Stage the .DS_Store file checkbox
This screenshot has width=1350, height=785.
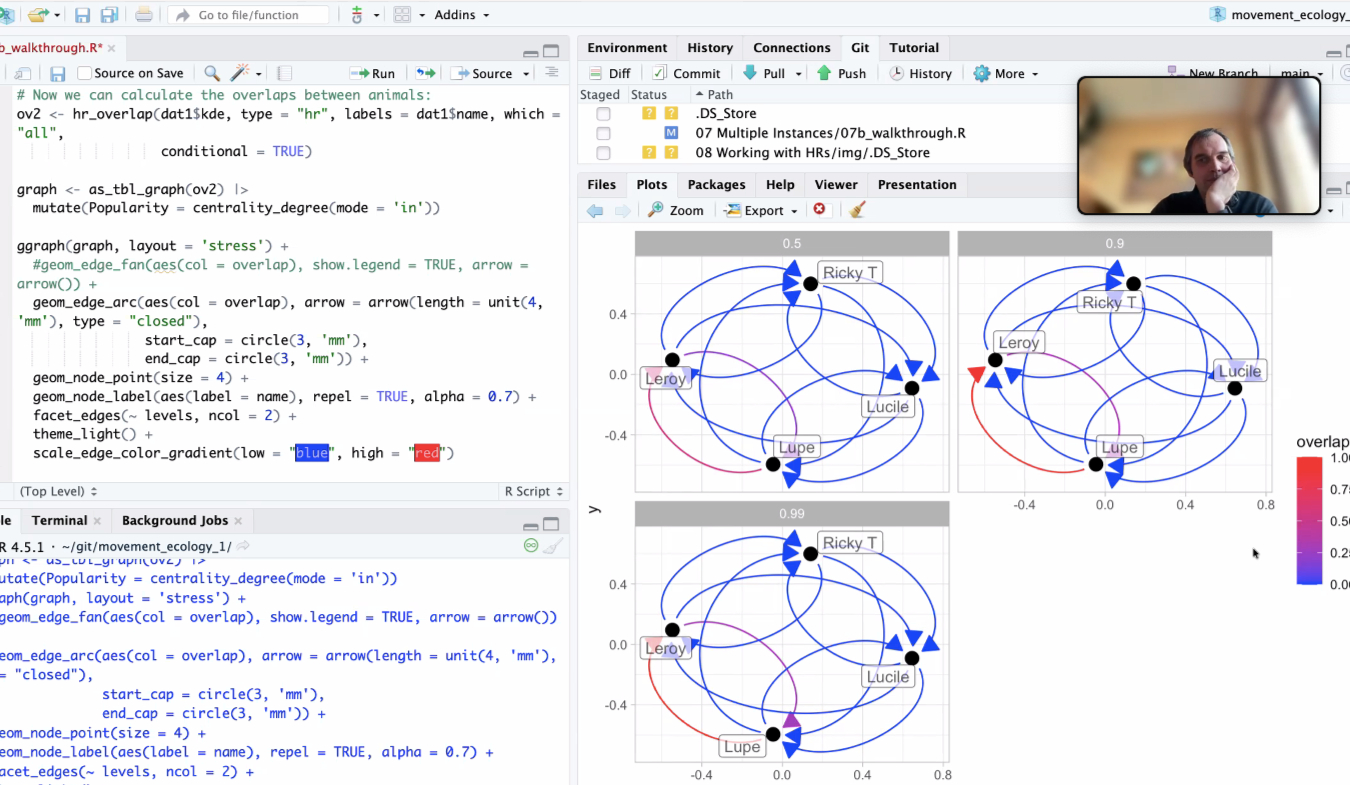(x=603, y=114)
